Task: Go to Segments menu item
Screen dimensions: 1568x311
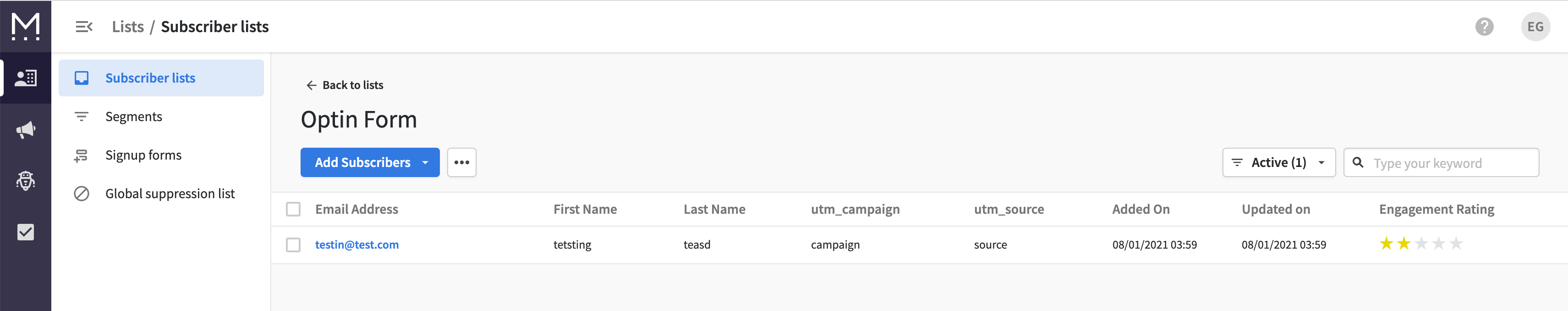Action: pyautogui.click(x=133, y=117)
